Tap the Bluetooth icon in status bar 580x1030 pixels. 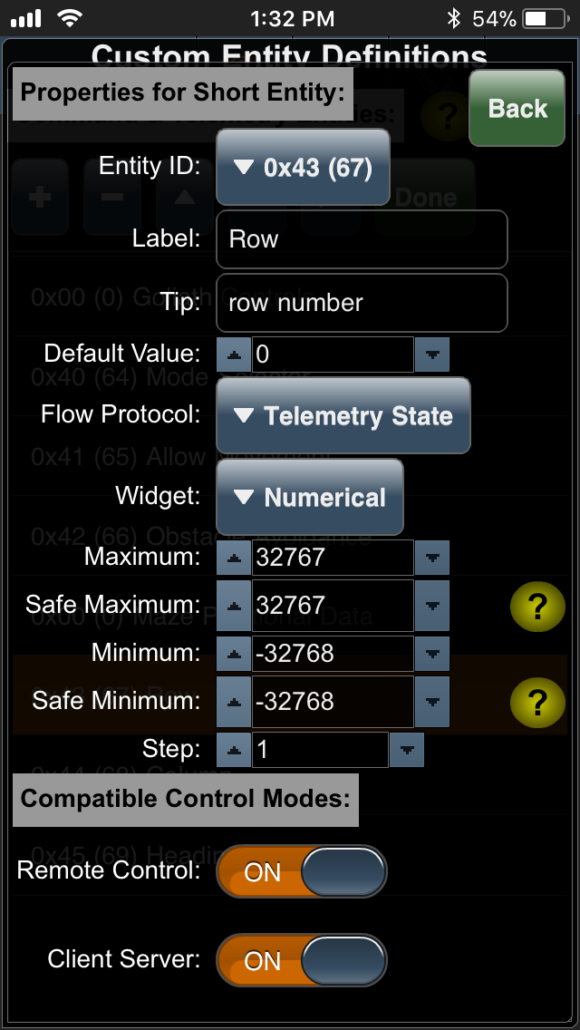[x=453, y=18]
